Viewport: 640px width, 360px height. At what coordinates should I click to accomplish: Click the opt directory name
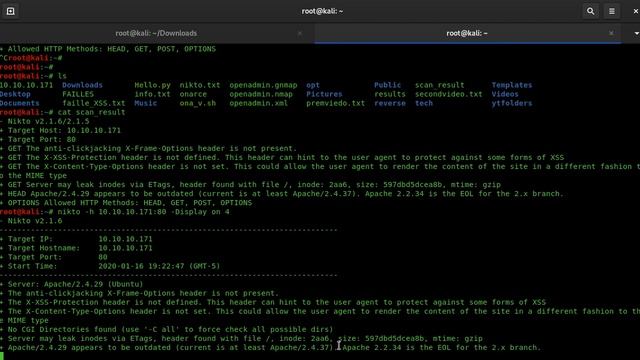pos(313,85)
